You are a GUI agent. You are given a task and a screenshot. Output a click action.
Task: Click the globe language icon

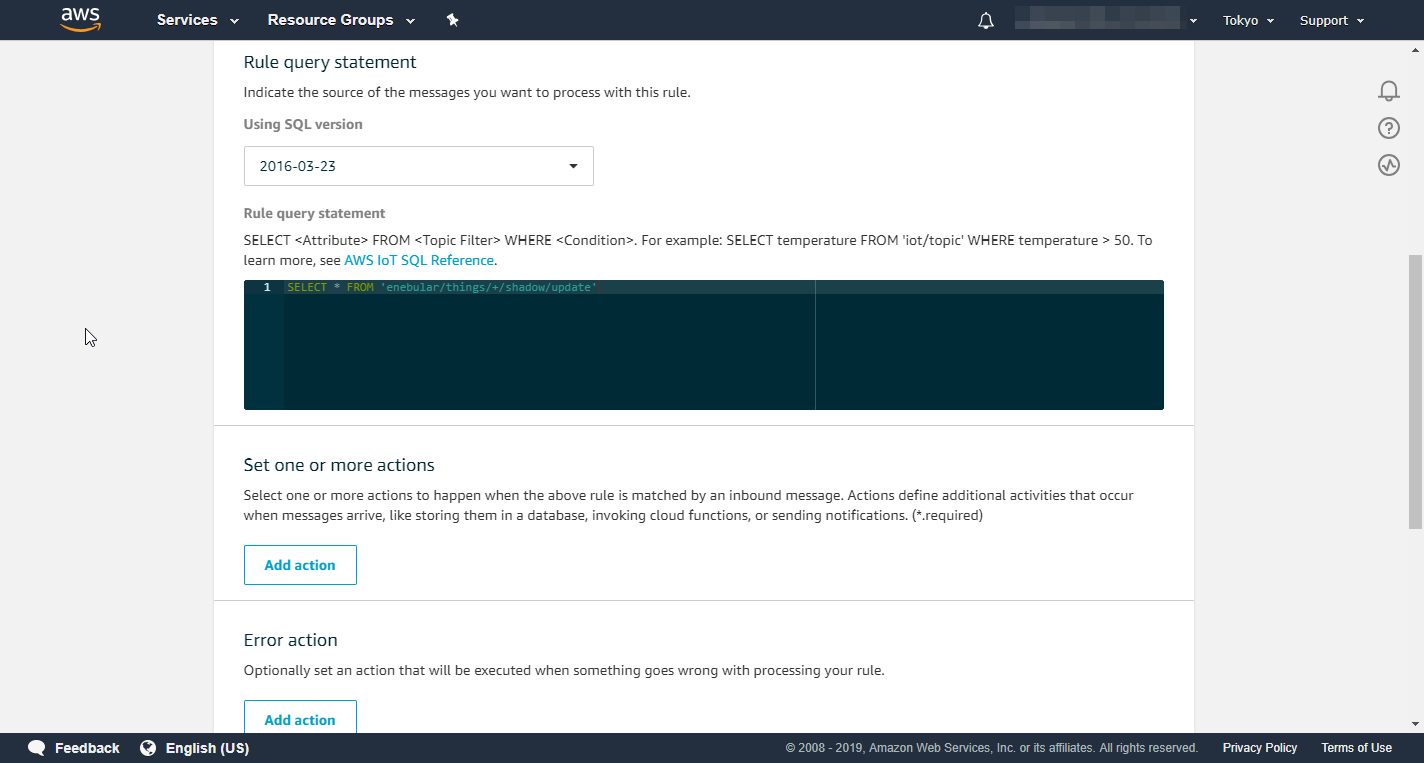(x=148, y=748)
